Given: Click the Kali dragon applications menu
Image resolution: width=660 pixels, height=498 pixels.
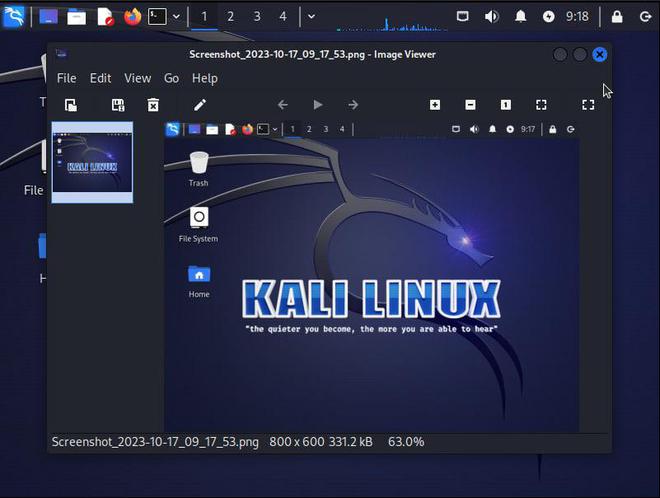Looking at the screenshot, I should pos(13,16).
